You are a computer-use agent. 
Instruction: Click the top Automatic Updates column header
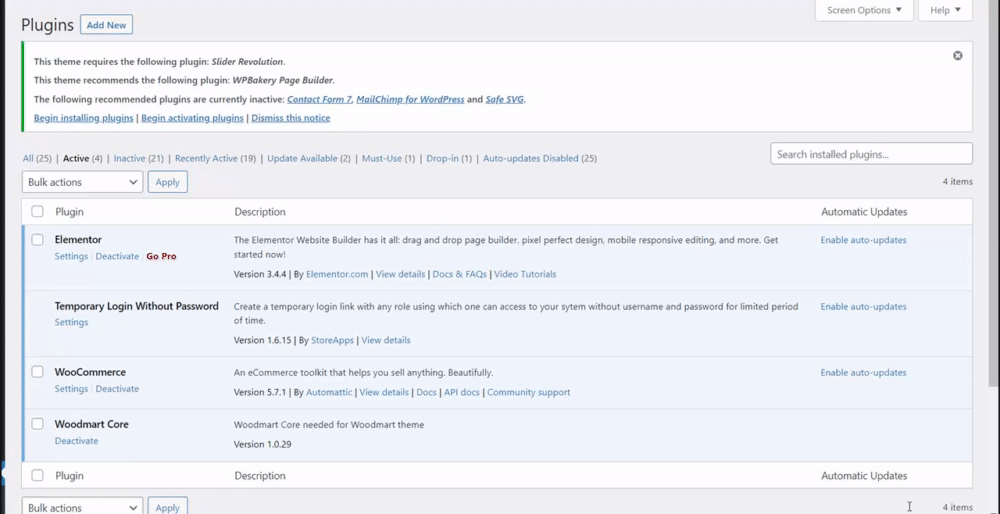[x=864, y=212]
